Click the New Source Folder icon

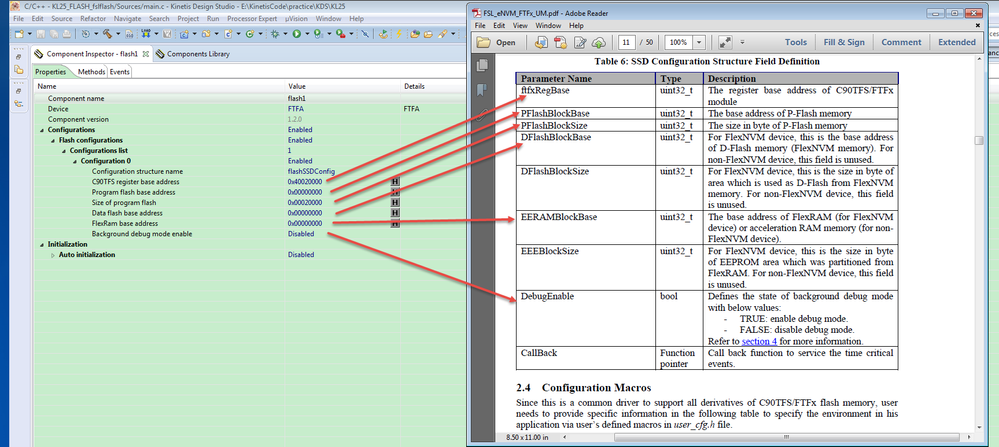click(206, 34)
